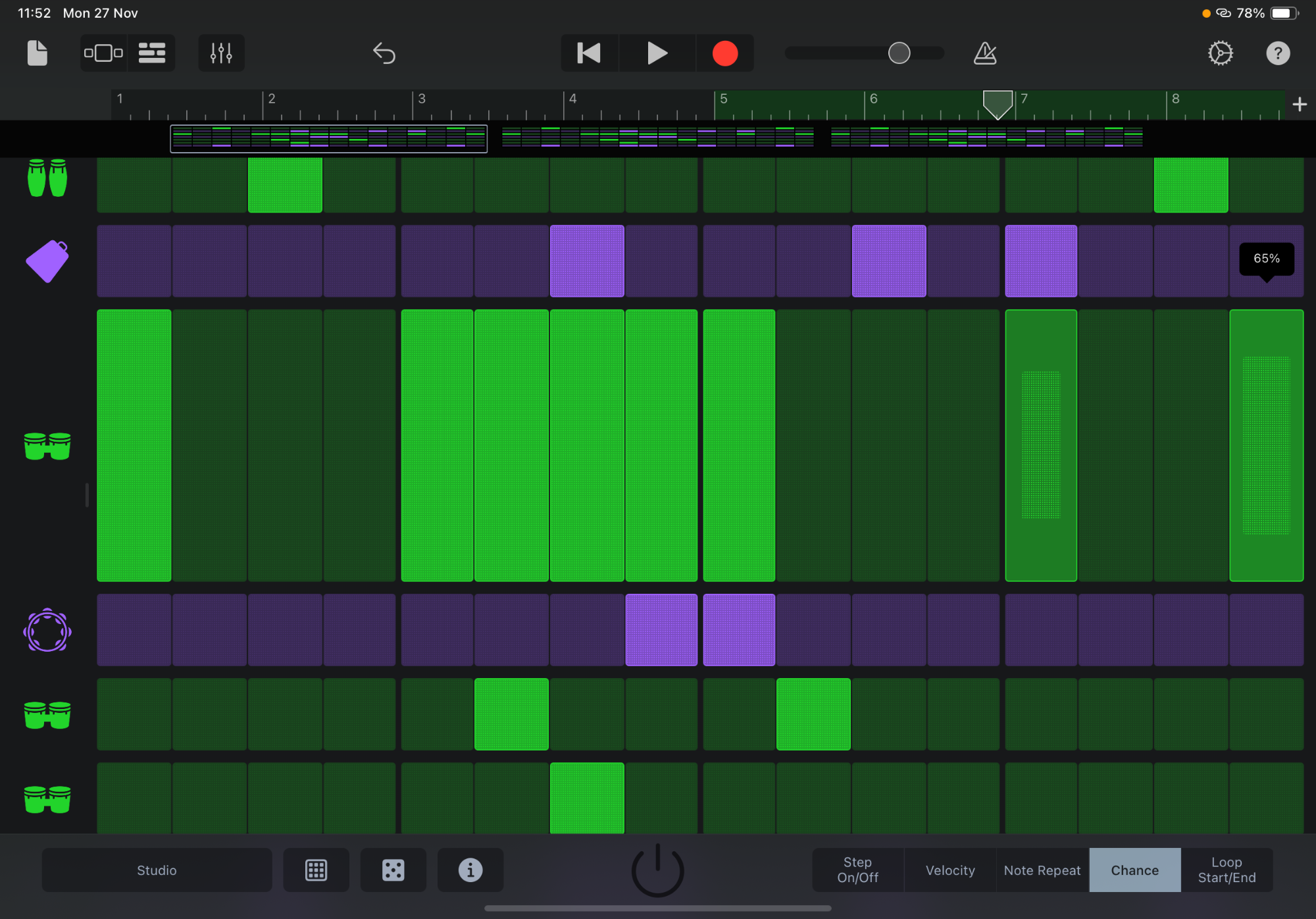1316x919 pixels.
Task: Tap the 65% chance tooltip
Action: [x=1267, y=259]
